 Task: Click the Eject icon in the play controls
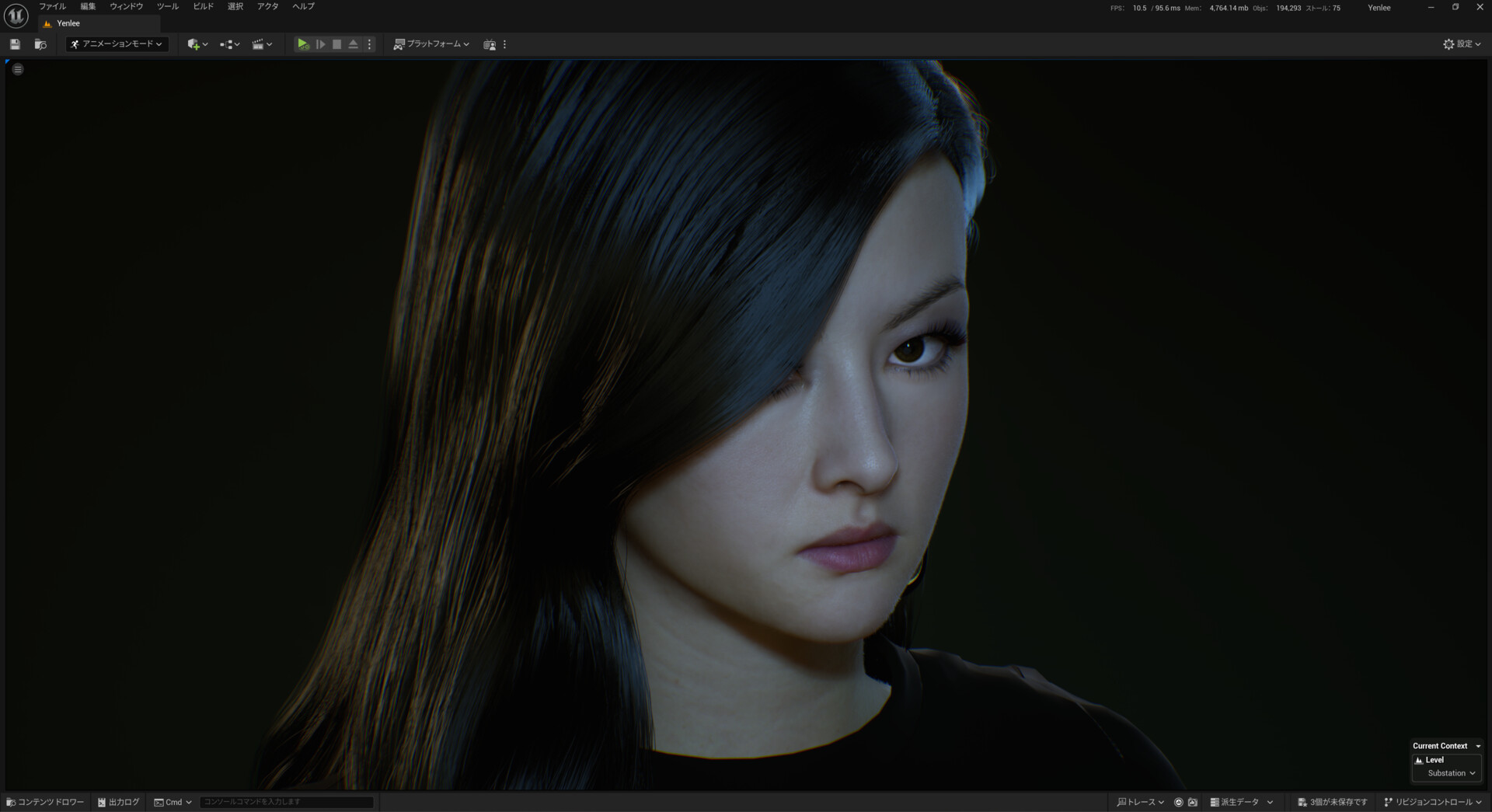pyautogui.click(x=353, y=44)
